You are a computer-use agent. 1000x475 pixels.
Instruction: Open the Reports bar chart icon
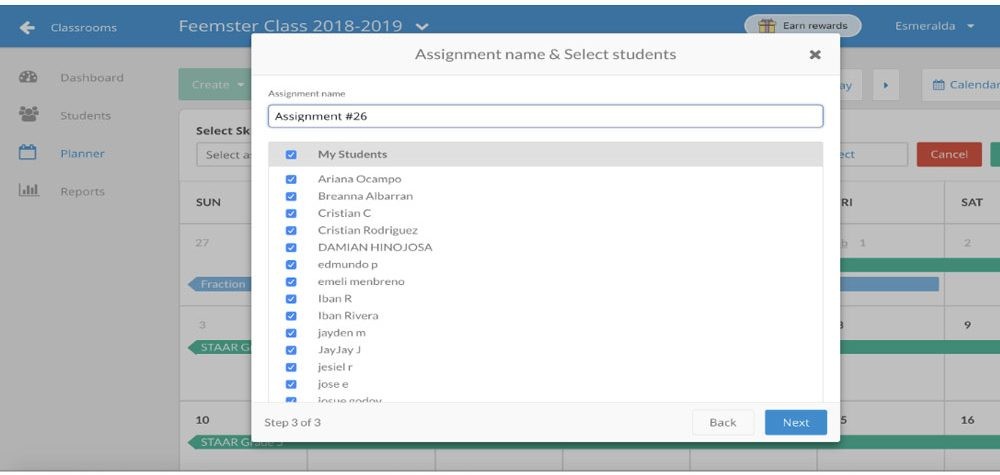29,190
